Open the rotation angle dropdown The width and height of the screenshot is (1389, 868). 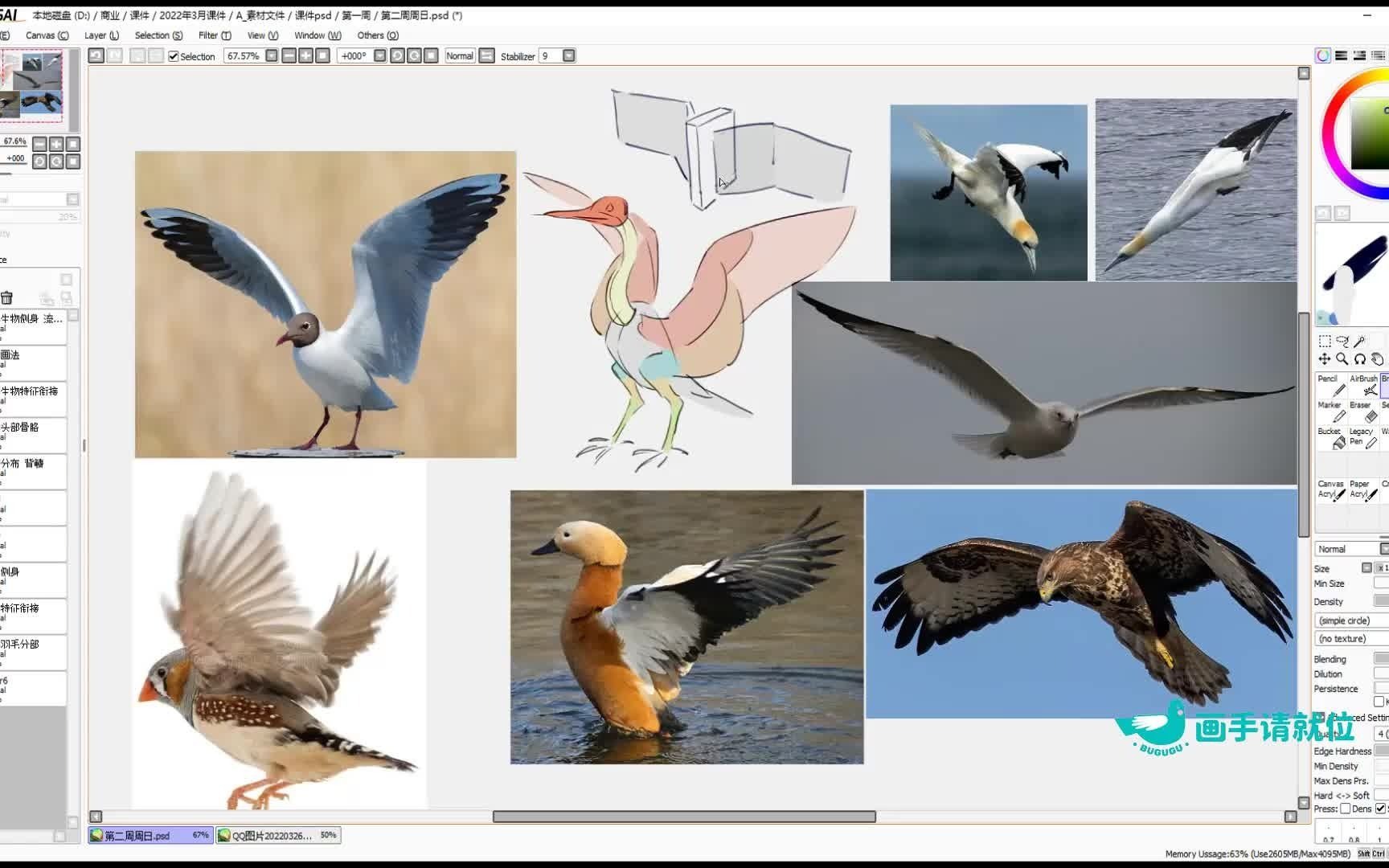point(380,55)
